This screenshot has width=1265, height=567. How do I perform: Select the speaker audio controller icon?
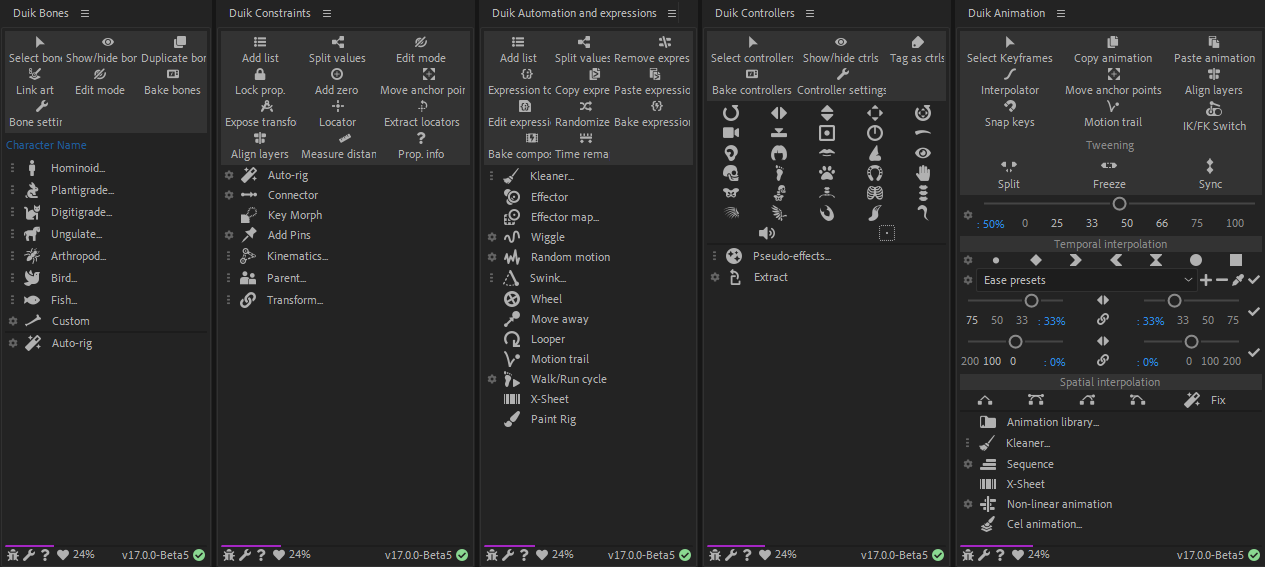[x=767, y=233]
